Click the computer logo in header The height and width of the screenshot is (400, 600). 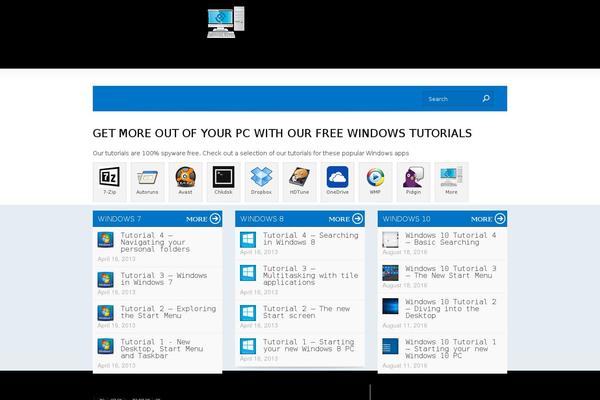(226, 22)
